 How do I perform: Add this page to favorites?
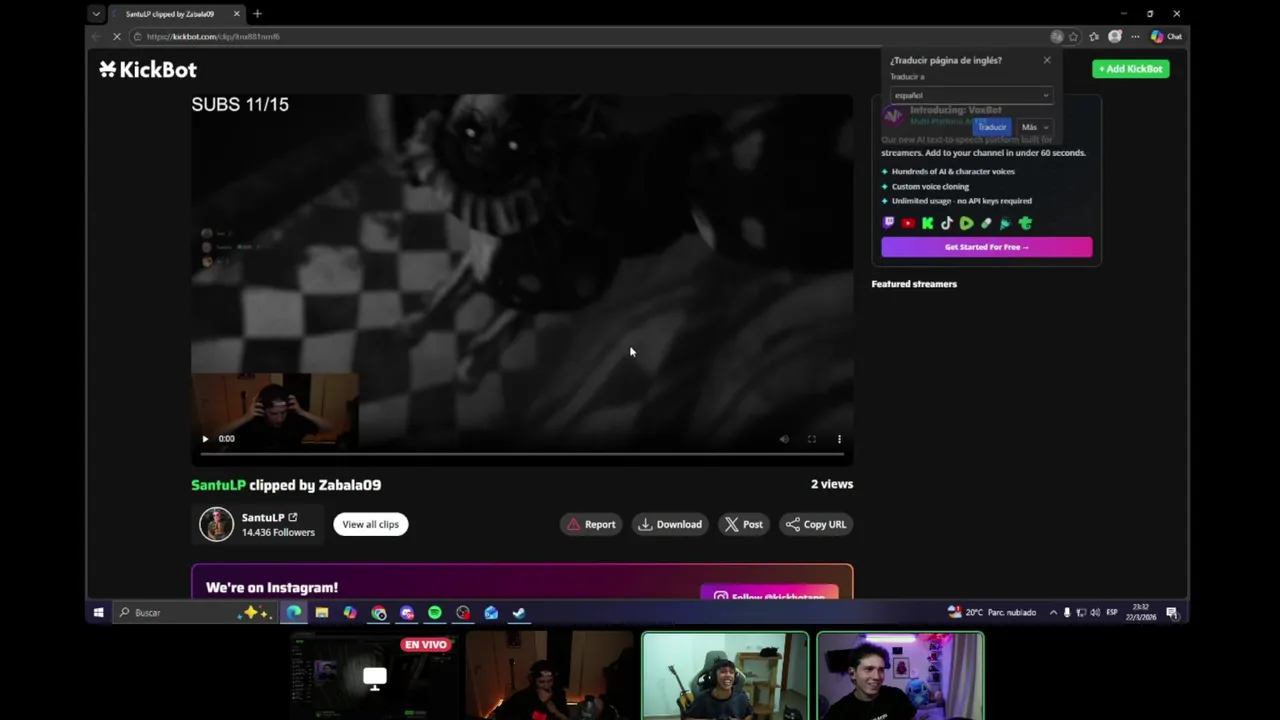pos(1074,37)
